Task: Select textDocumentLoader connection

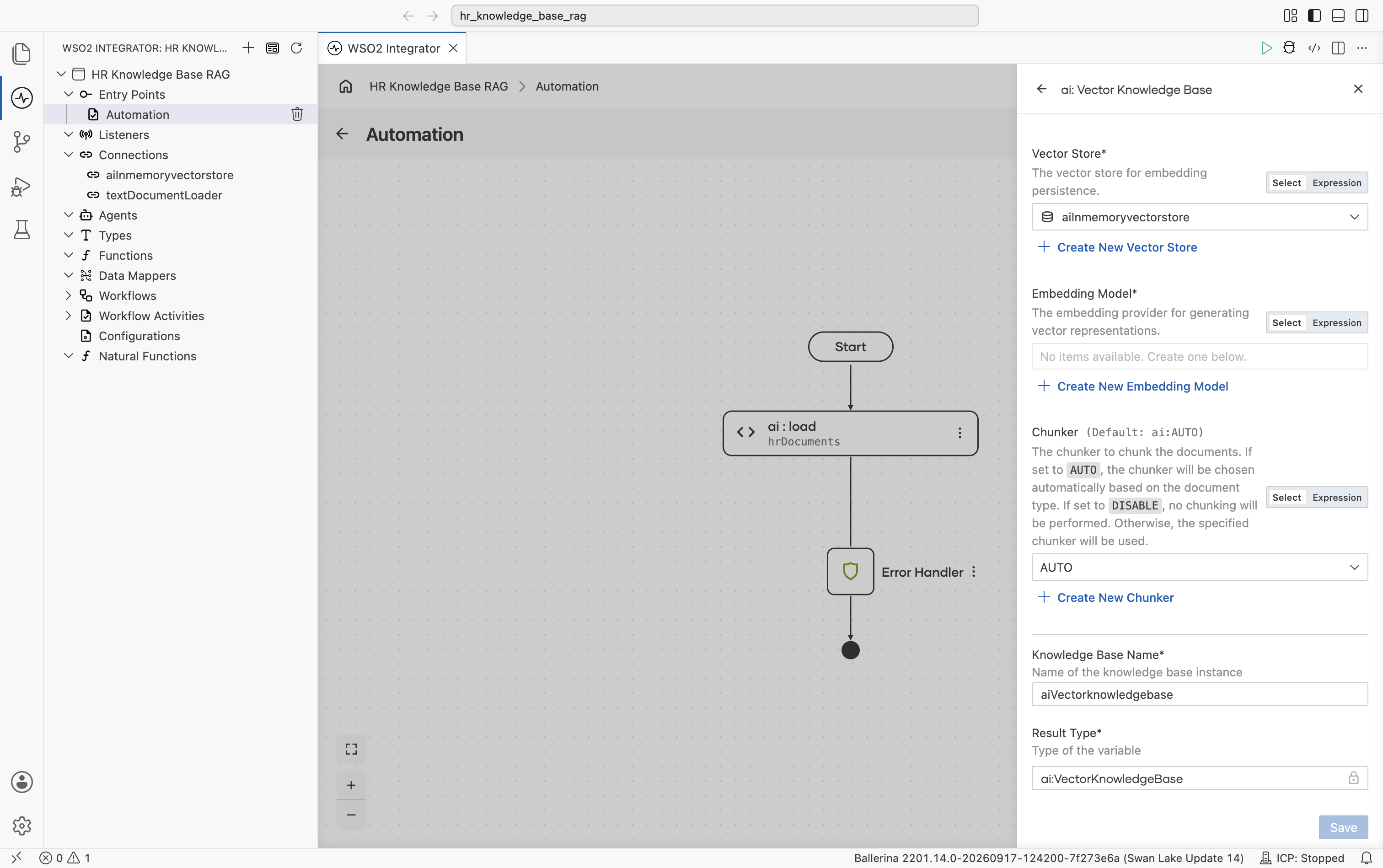Action: [164, 195]
